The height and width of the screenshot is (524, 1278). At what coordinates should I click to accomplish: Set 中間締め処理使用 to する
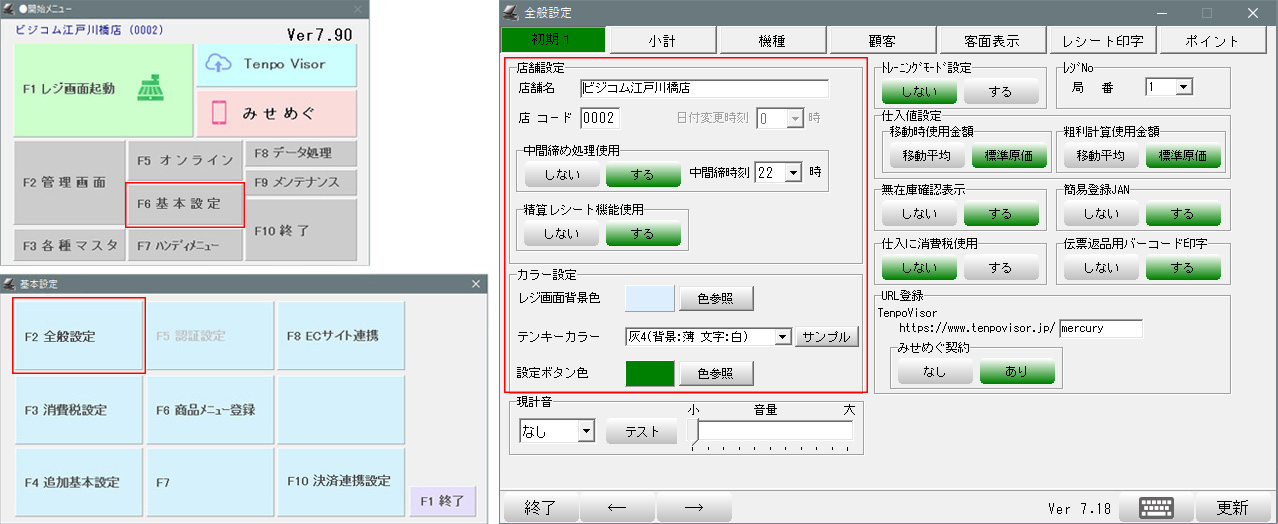[x=643, y=174]
